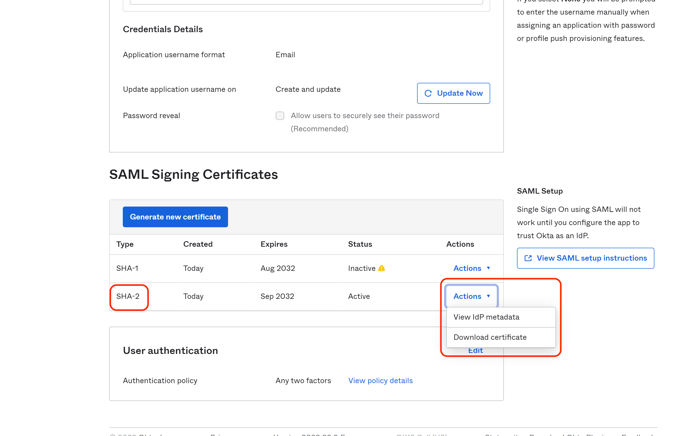
Task: Click the SHA-2 certificate type cell
Action: 128,296
